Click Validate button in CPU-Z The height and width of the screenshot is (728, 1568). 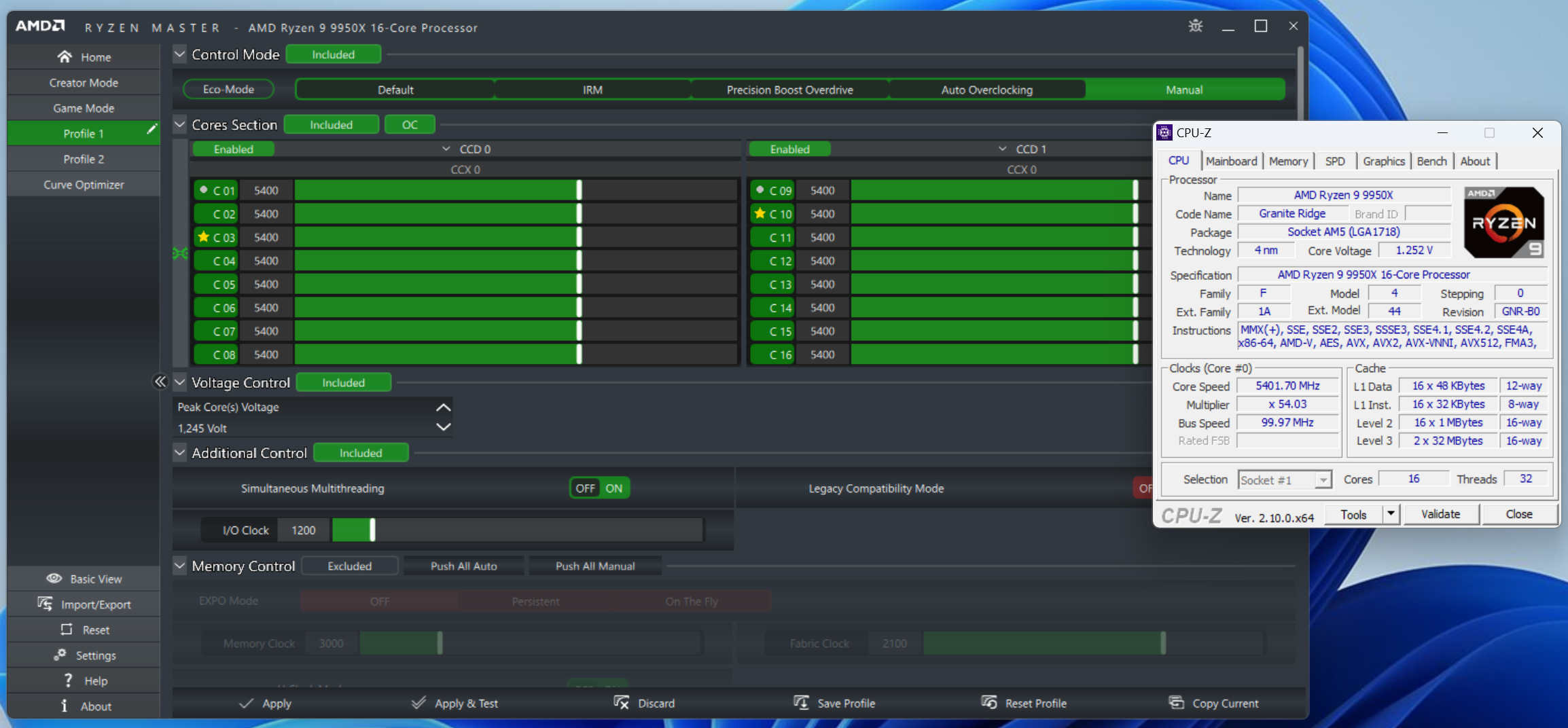tap(1440, 513)
